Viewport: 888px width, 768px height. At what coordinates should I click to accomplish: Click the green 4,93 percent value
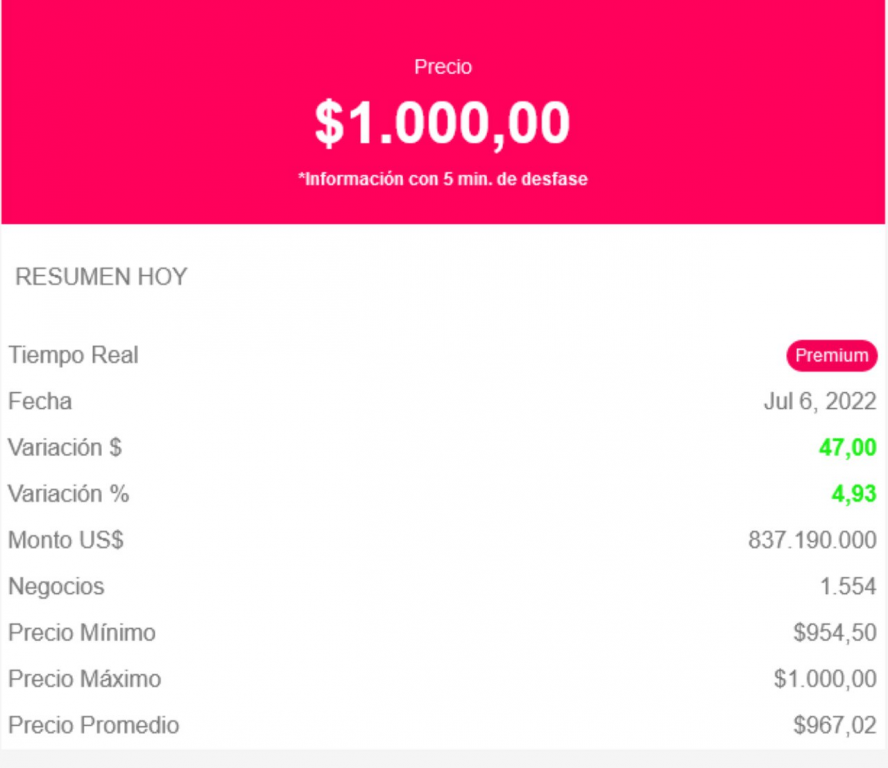click(853, 494)
